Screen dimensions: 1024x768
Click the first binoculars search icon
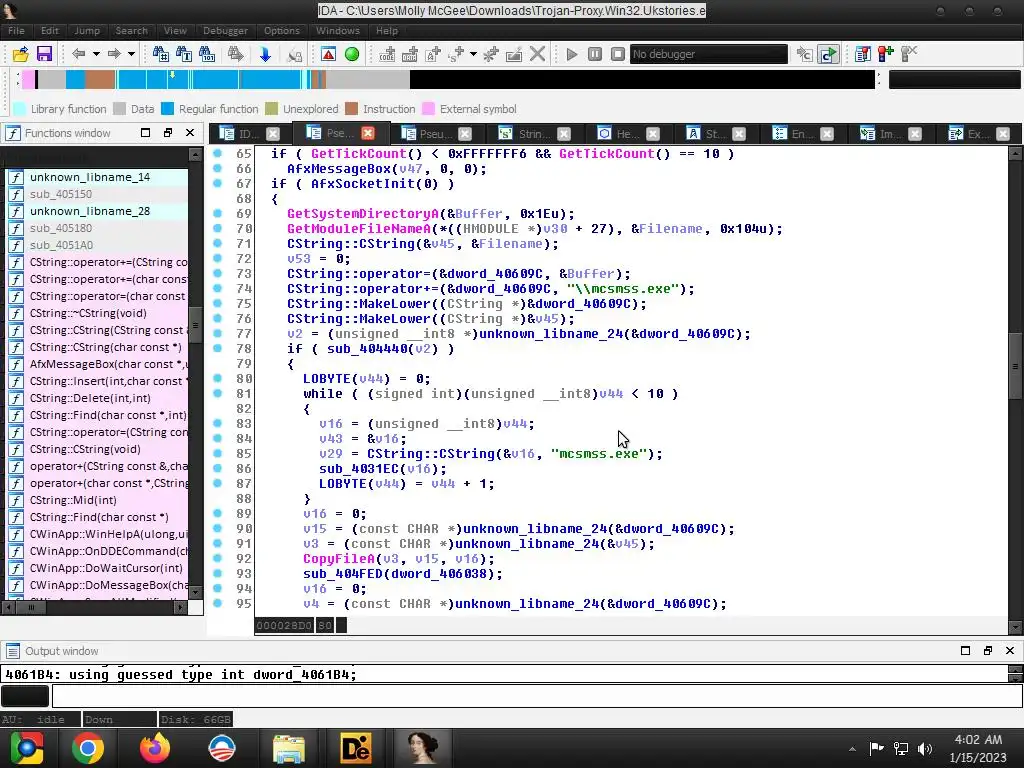click(160, 54)
